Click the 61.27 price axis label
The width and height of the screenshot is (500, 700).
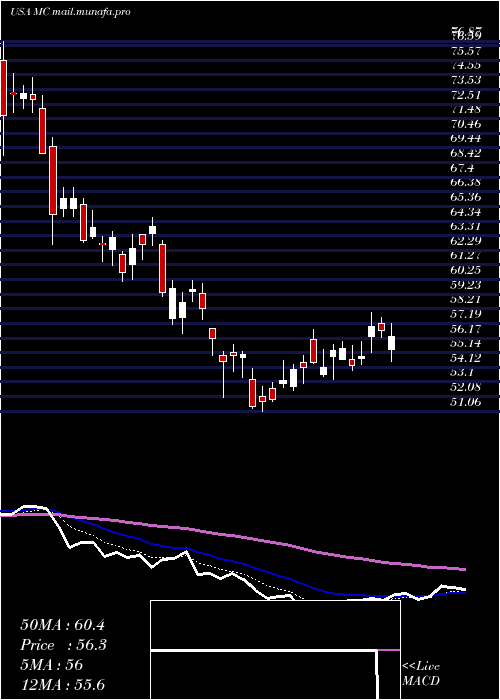466,255
